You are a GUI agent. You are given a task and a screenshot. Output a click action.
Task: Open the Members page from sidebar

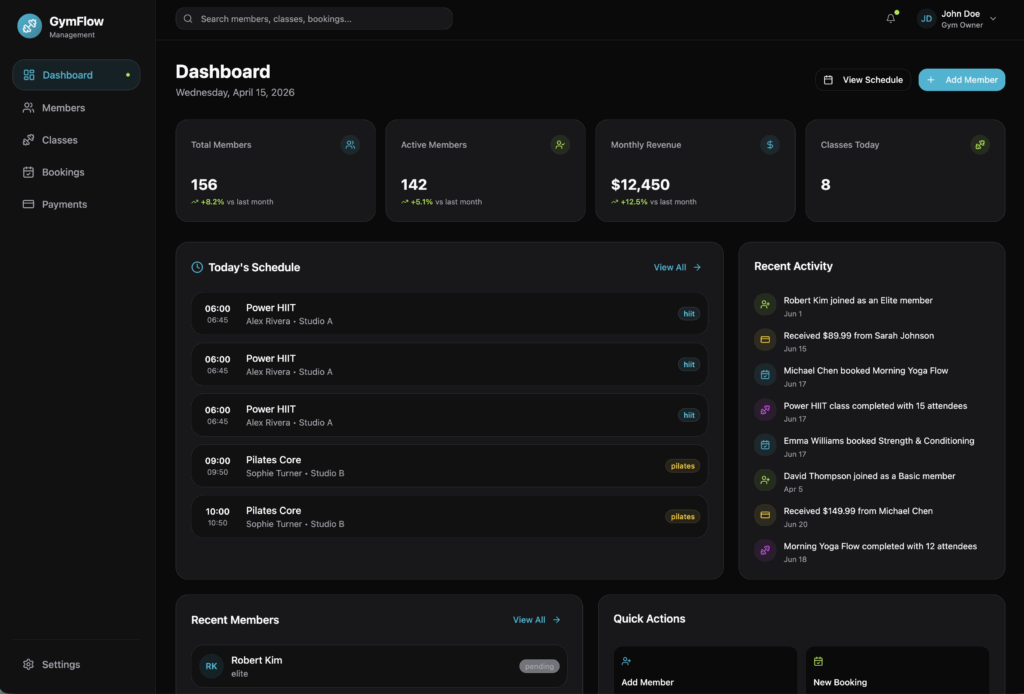coord(63,108)
